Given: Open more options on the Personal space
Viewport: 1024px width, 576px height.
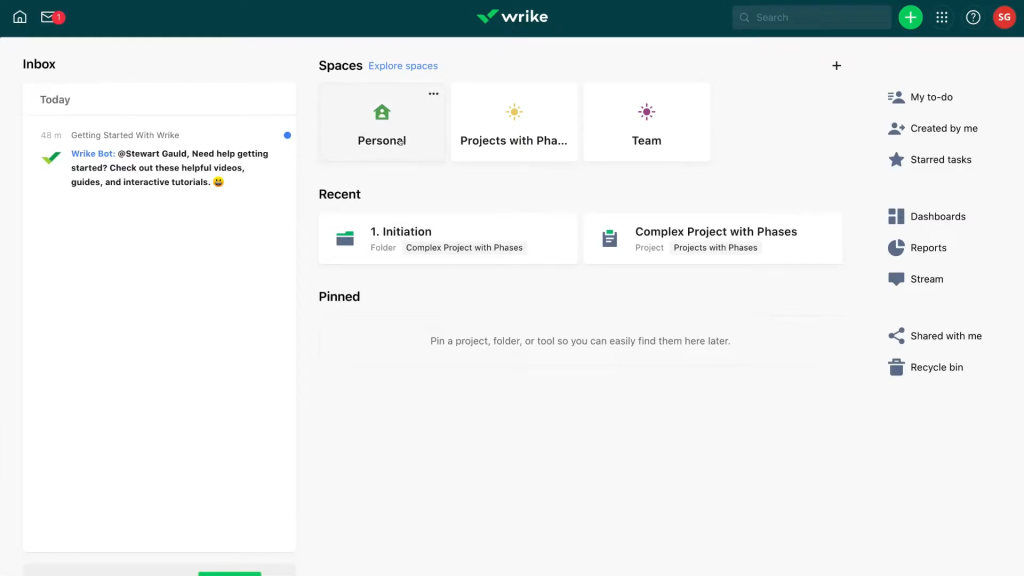Looking at the screenshot, I should (433, 93).
